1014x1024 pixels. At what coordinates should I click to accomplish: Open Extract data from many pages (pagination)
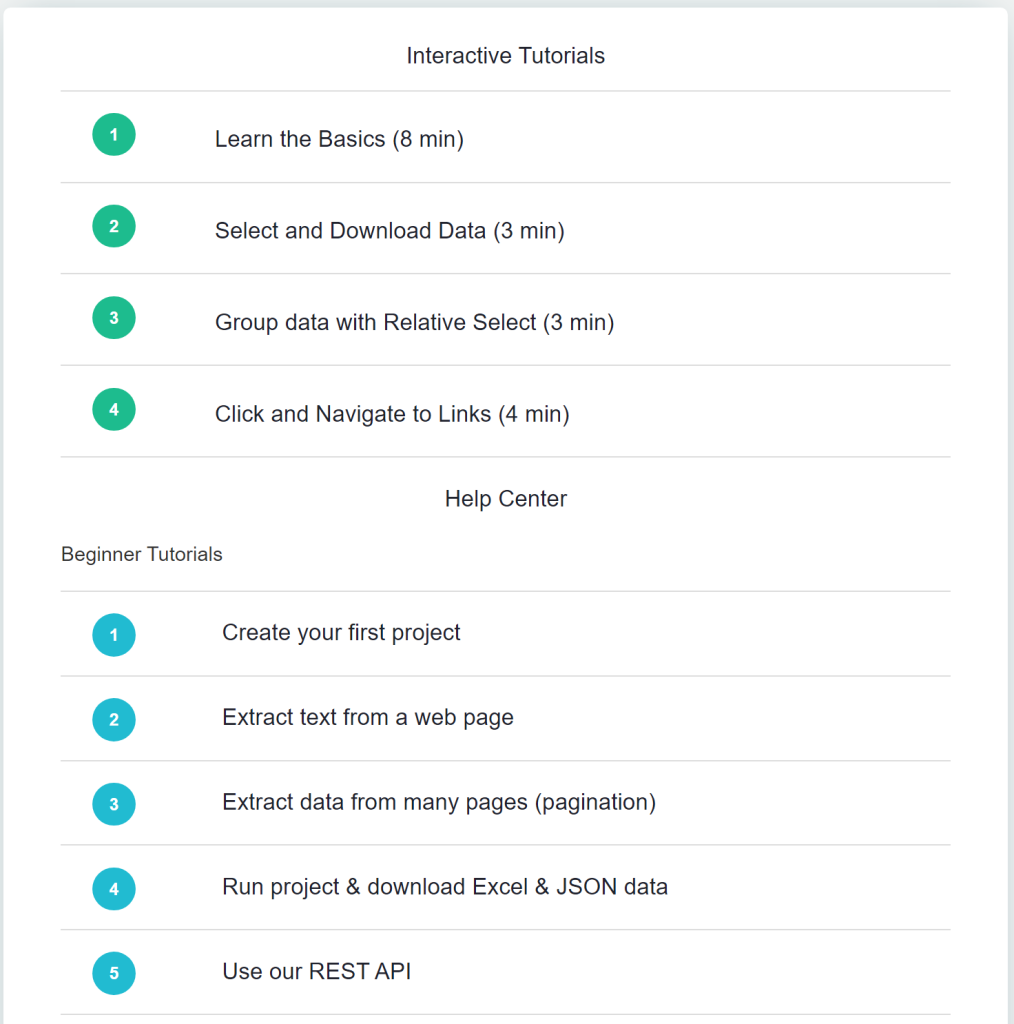pyautogui.click(x=439, y=802)
